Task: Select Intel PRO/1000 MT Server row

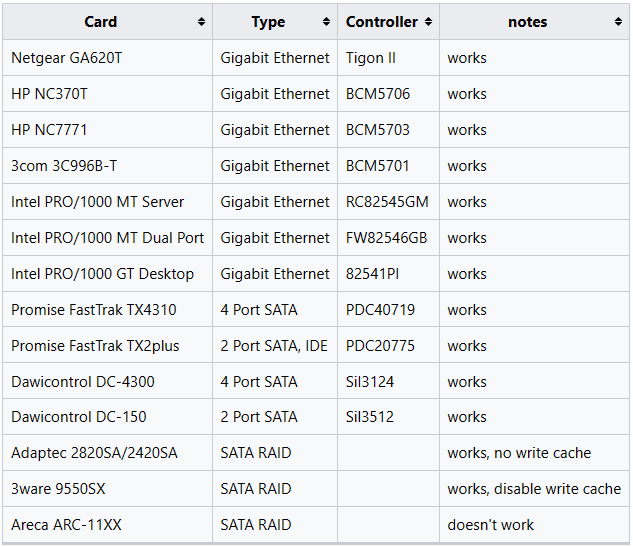Action: [x=316, y=201]
